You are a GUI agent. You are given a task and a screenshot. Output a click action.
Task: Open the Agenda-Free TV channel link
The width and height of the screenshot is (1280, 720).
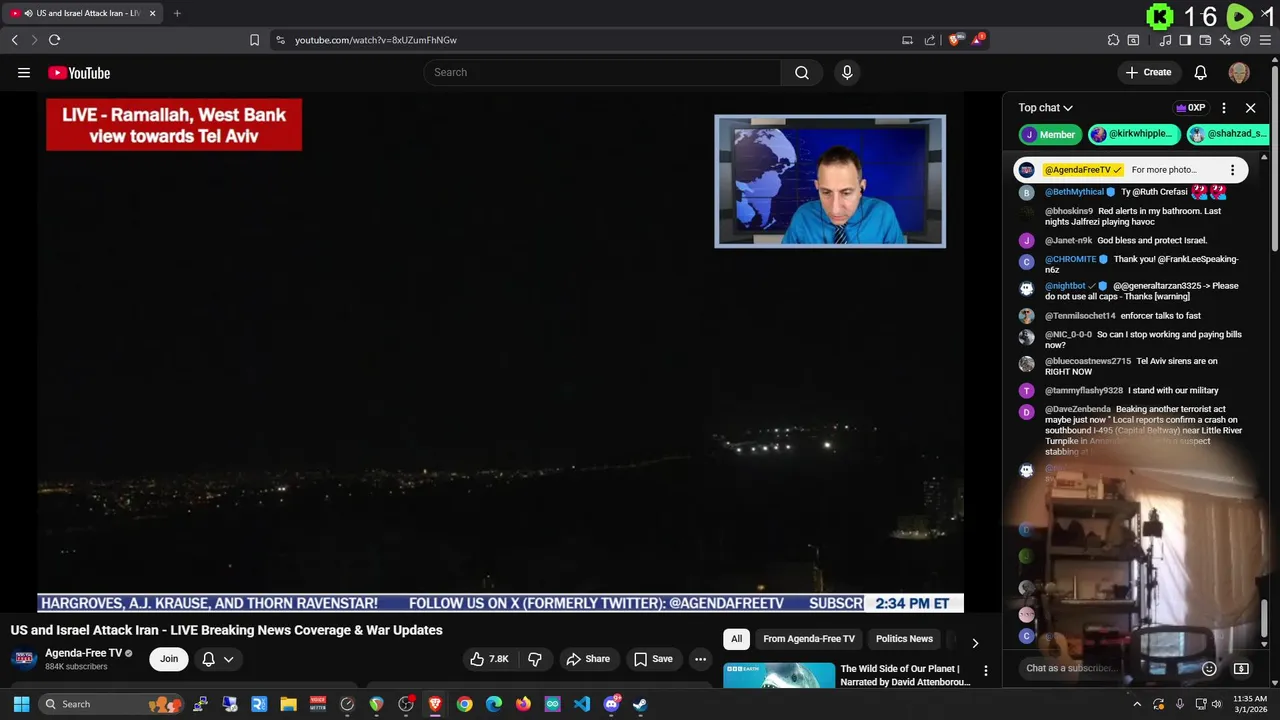coord(84,653)
